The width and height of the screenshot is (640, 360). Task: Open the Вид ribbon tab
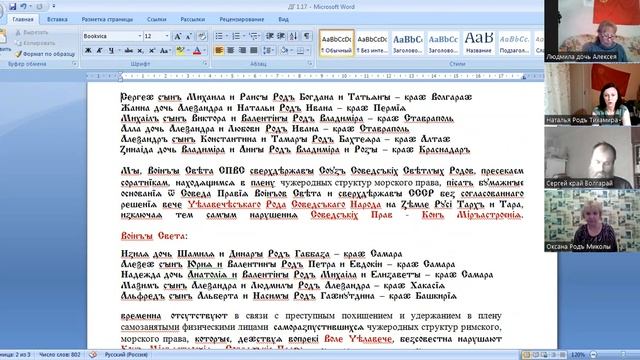(283, 19)
